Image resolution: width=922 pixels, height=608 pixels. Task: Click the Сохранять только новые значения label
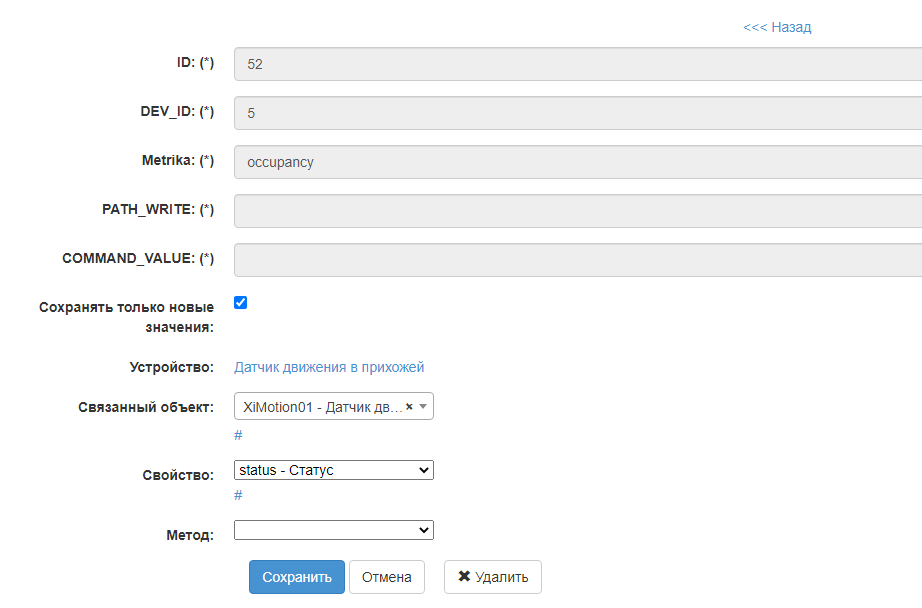coord(126,316)
